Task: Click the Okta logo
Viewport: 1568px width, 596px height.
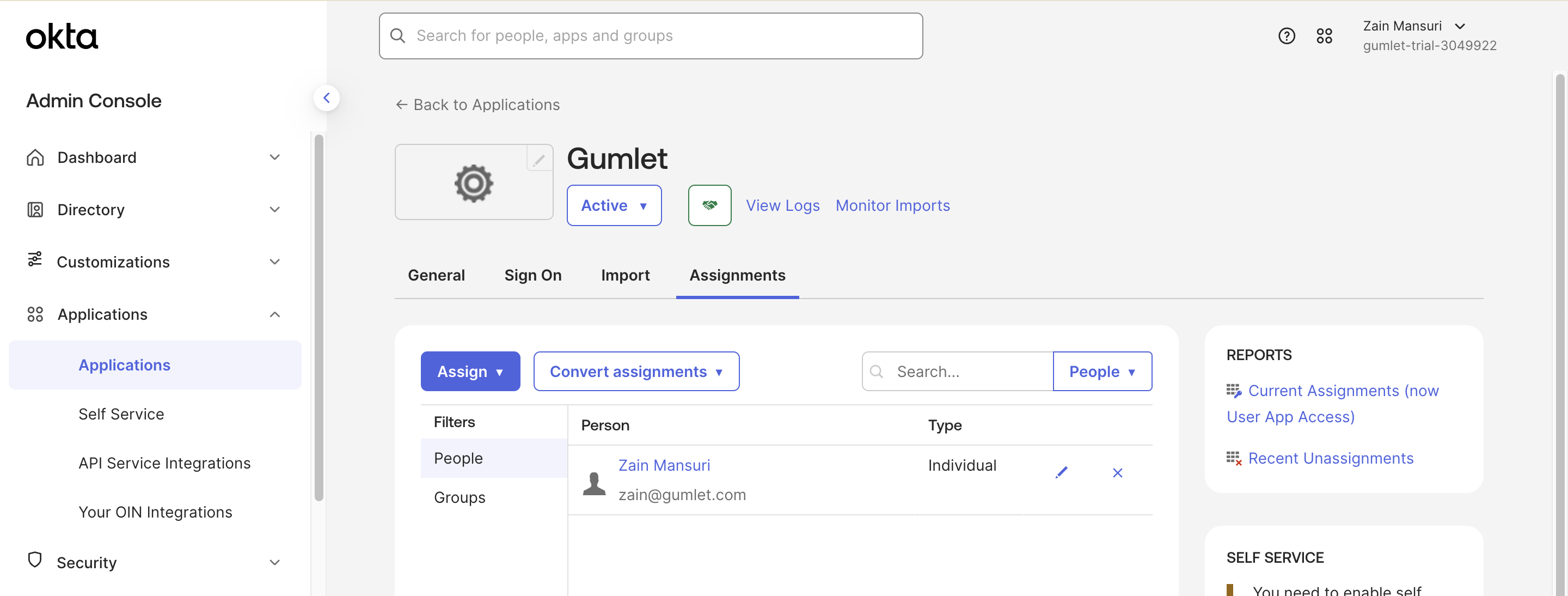Action: [62, 37]
